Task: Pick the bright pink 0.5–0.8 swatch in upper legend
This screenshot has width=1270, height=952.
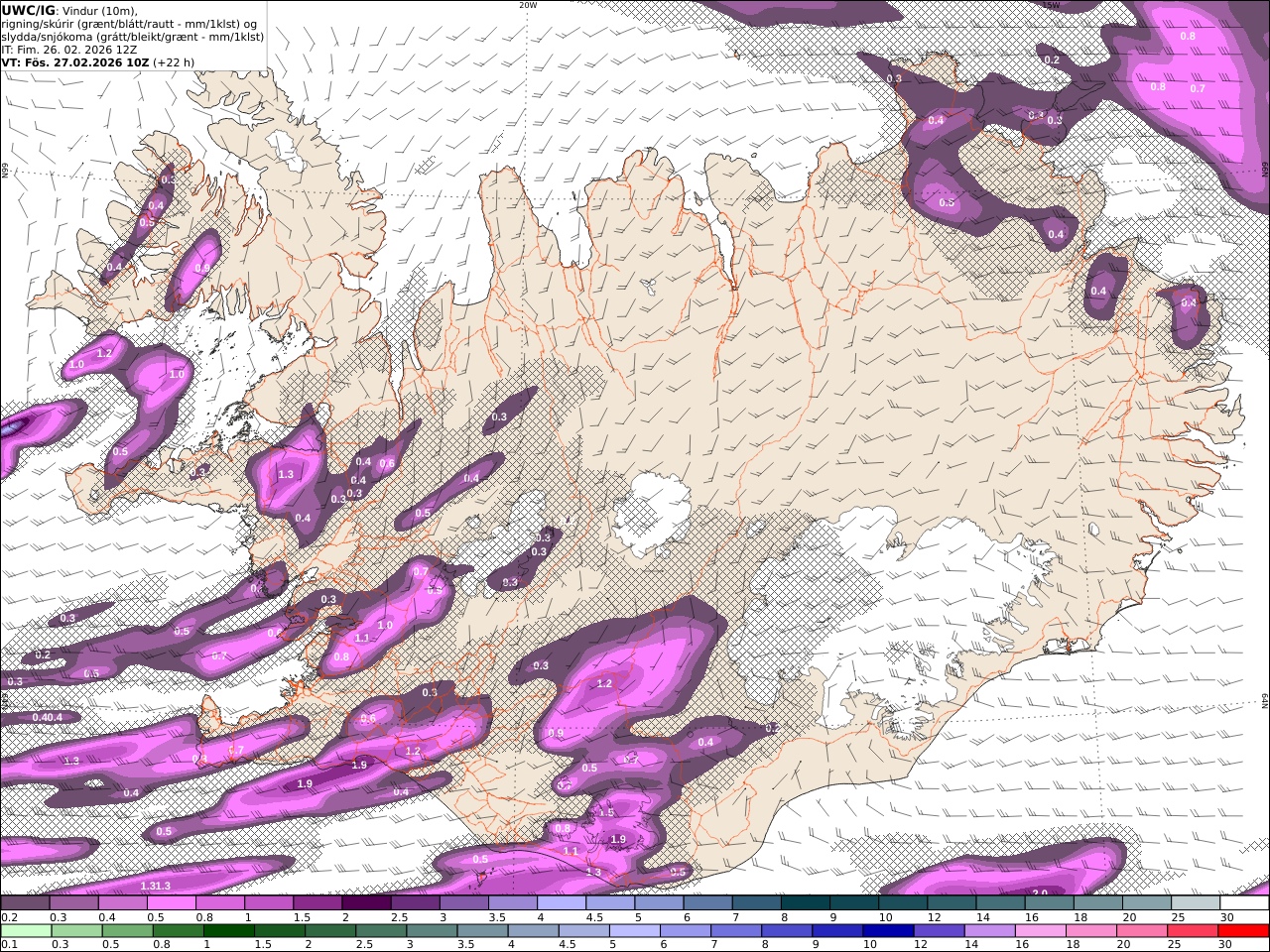Action: pos(171,903)
